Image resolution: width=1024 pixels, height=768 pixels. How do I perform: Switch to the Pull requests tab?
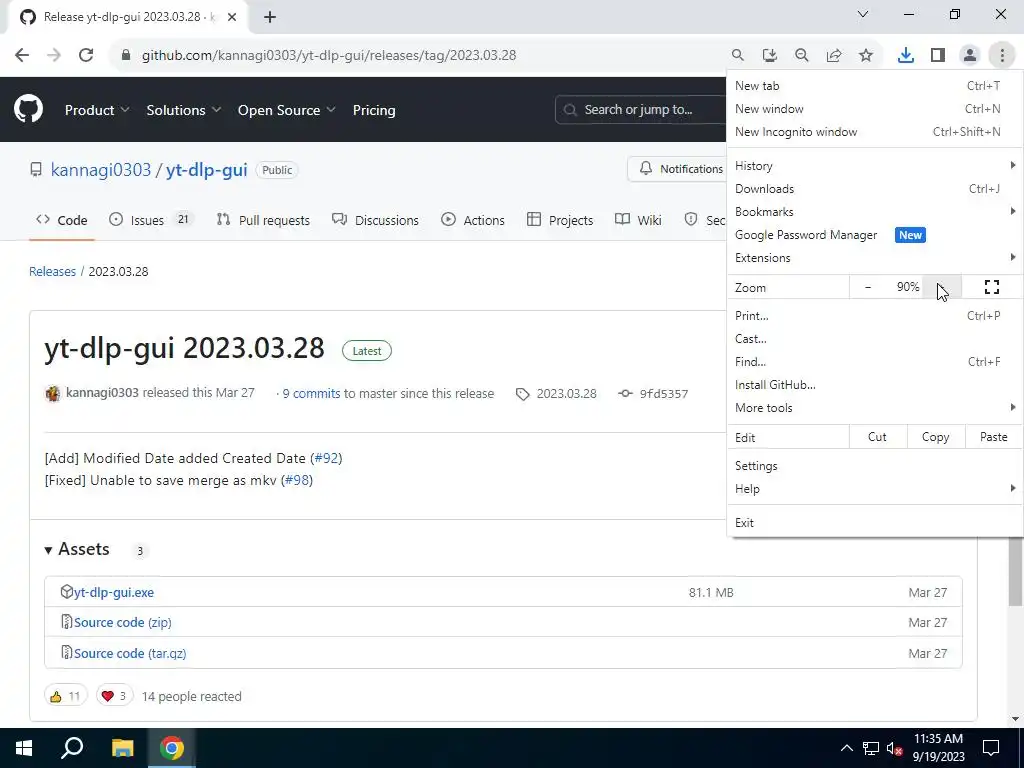point(263,220)
